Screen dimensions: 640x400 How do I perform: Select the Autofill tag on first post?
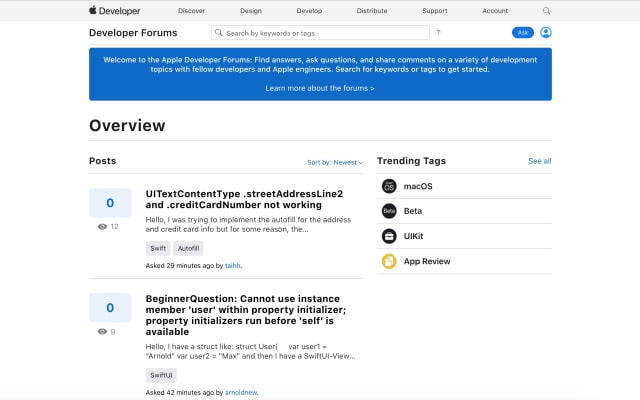pos(188,248)
